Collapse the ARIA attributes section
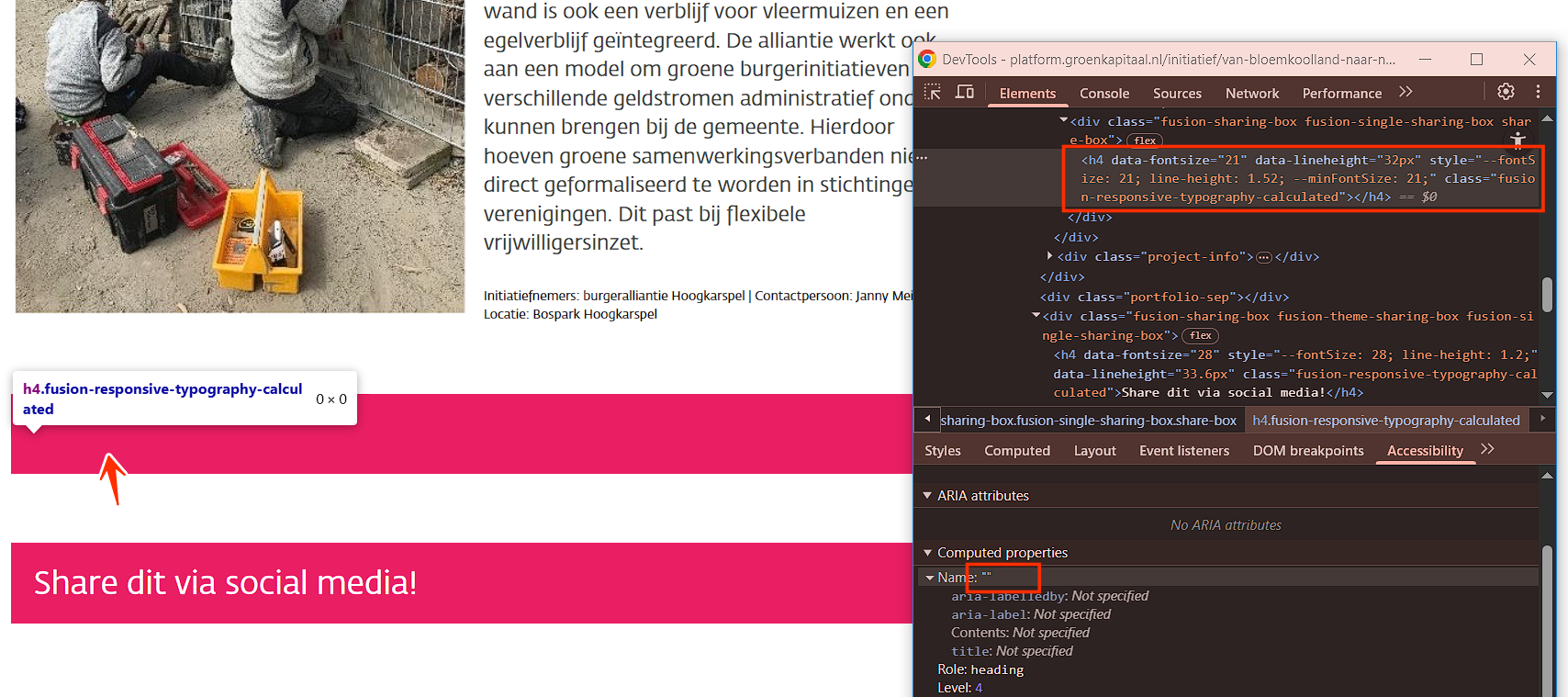This screenshot has height=697, width=1568. [927, 496]
